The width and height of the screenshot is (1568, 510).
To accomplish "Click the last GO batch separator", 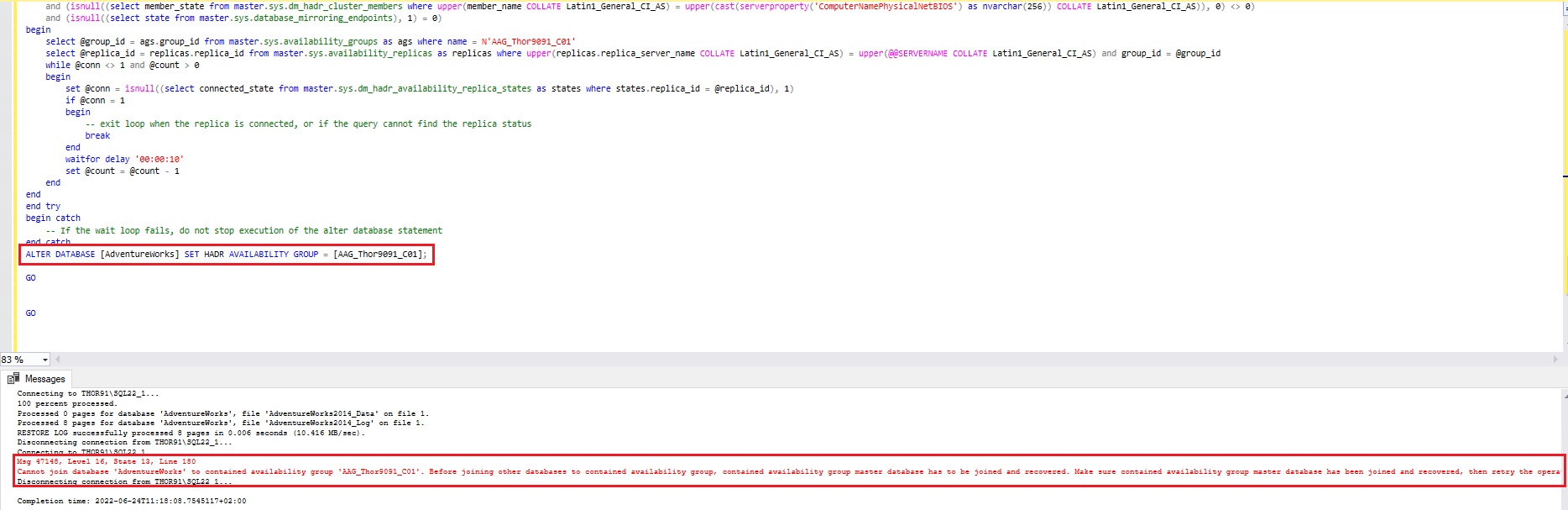I will pyautogui.click(x=31, y=313).
